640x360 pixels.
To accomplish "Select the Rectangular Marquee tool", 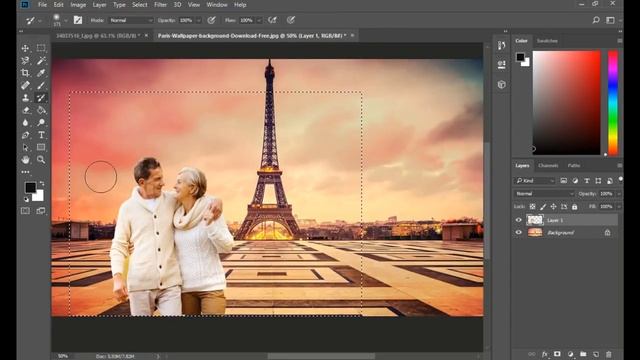I will (41, 48).
